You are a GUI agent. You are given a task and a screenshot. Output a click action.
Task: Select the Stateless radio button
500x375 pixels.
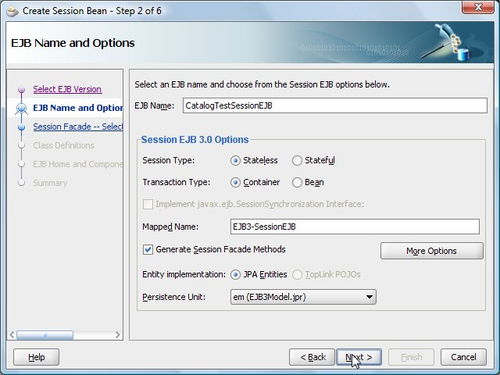[235, 161]
